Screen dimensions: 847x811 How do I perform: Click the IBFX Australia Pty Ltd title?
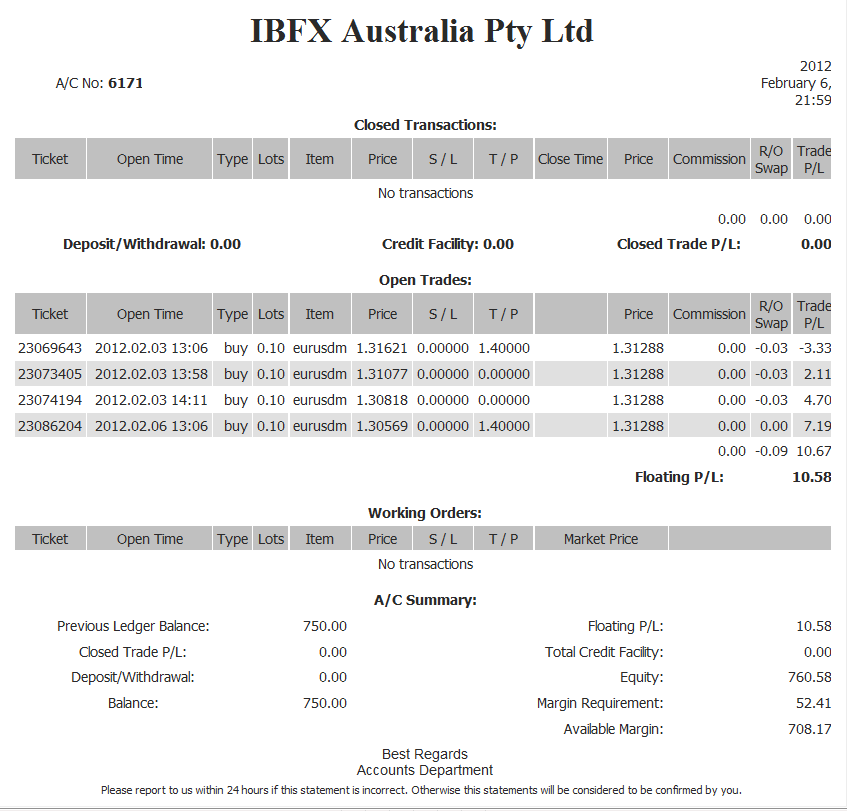tap(422, 31)
